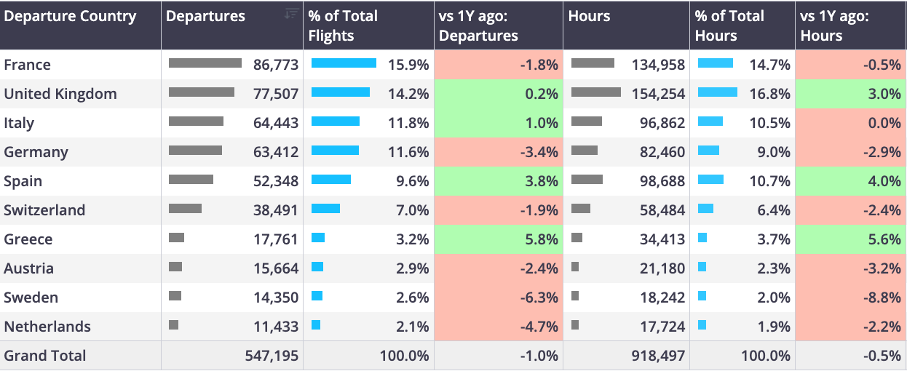Click the Grand Total row label
Screen dimensions: 908x372
(45, 356)
